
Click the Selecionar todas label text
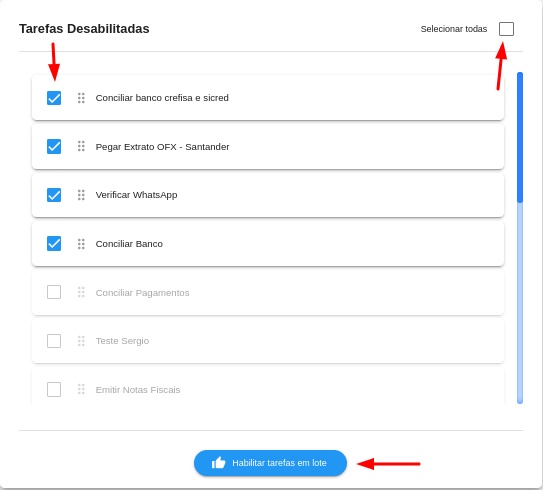(454, 29)
